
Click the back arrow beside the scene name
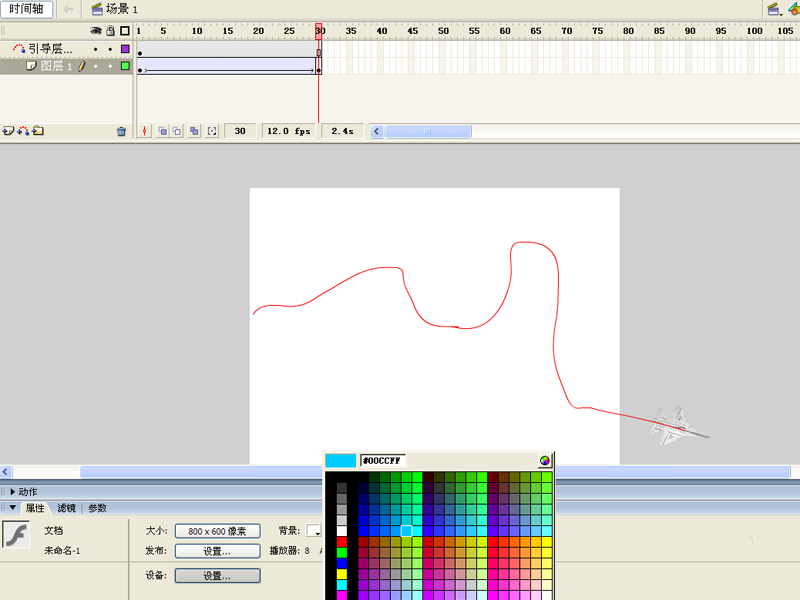(x=68, y=9)
